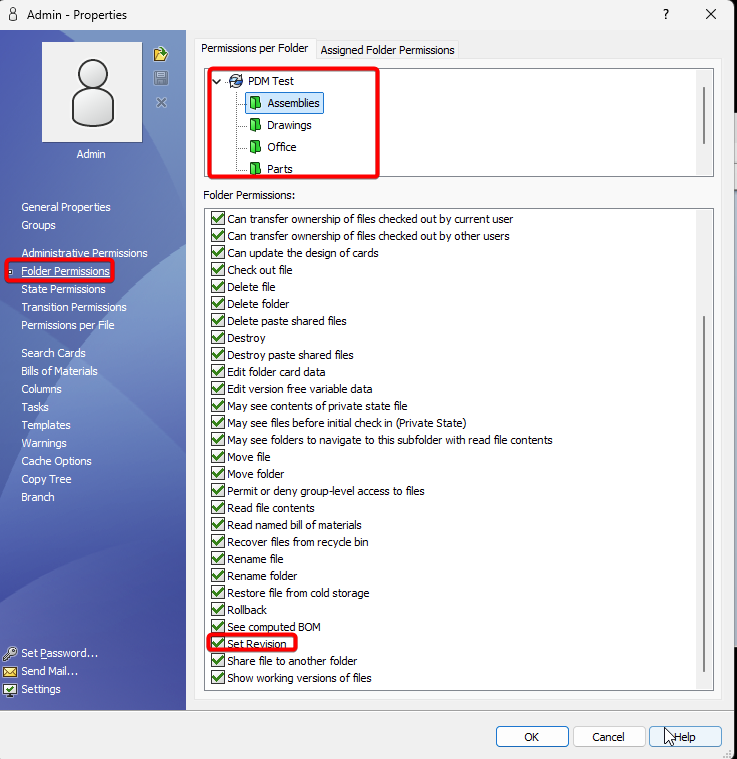Image resolution: width=737 pixels, height=759 pixels.
Task: Toggle Show working versions of files checkbox
Action: pyautogui.click(x=218, y=677)
